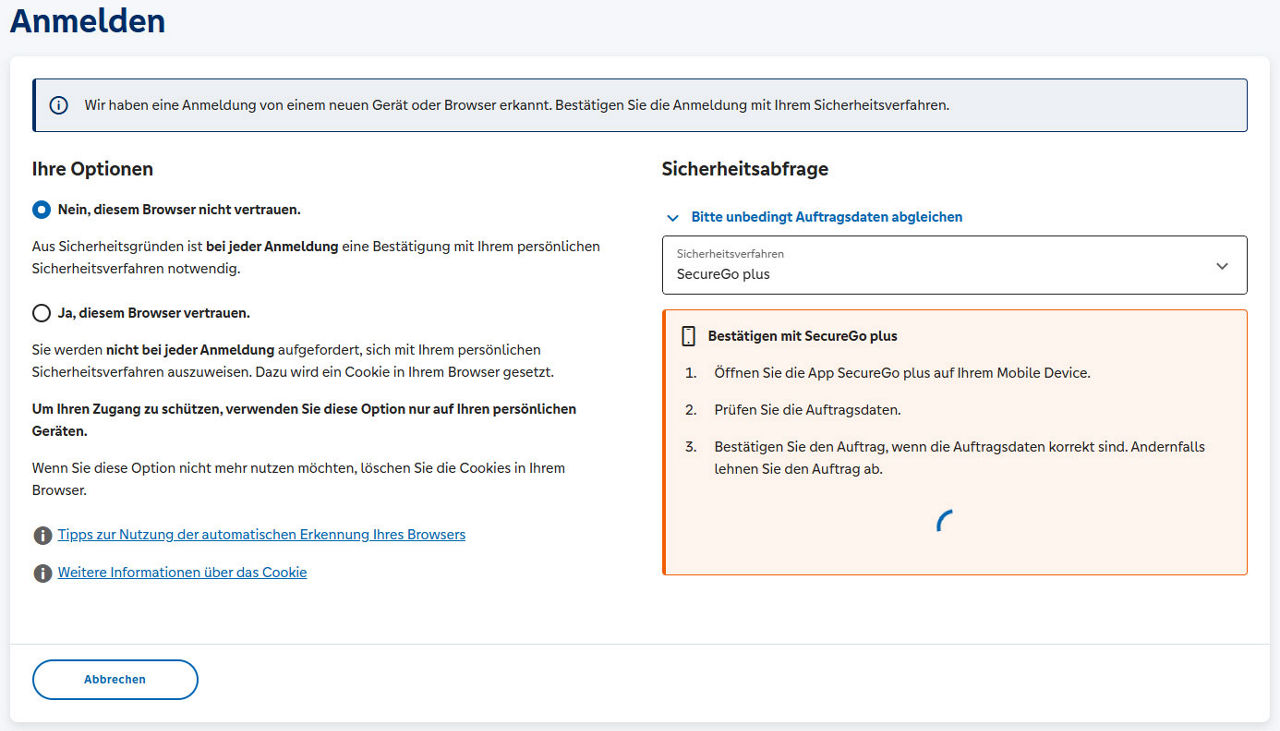Click the chevron on the SecureGo plus selector
The height and width of the screenshot is (731, 1280).
click(1222, 266)
